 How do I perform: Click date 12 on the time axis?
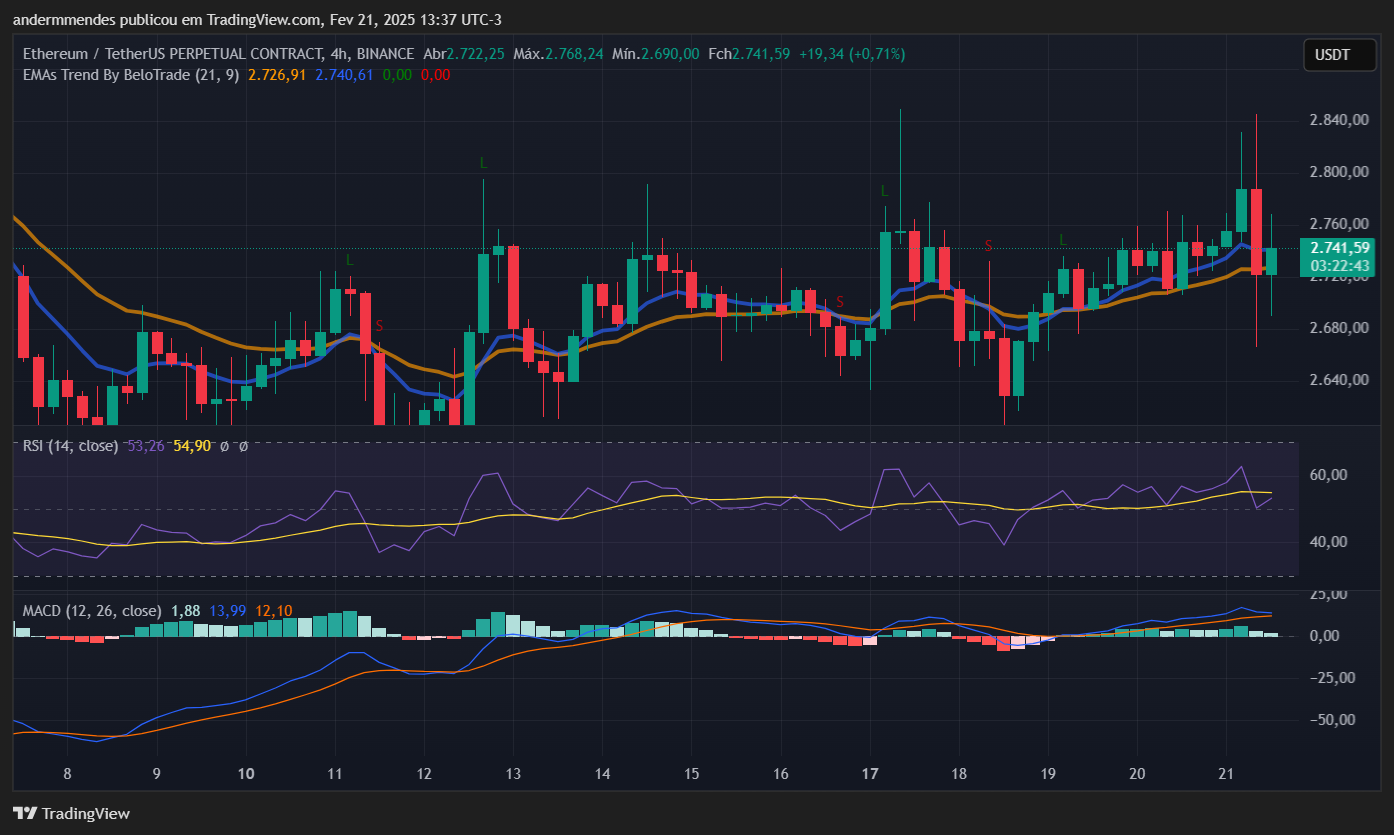[424, 773]
